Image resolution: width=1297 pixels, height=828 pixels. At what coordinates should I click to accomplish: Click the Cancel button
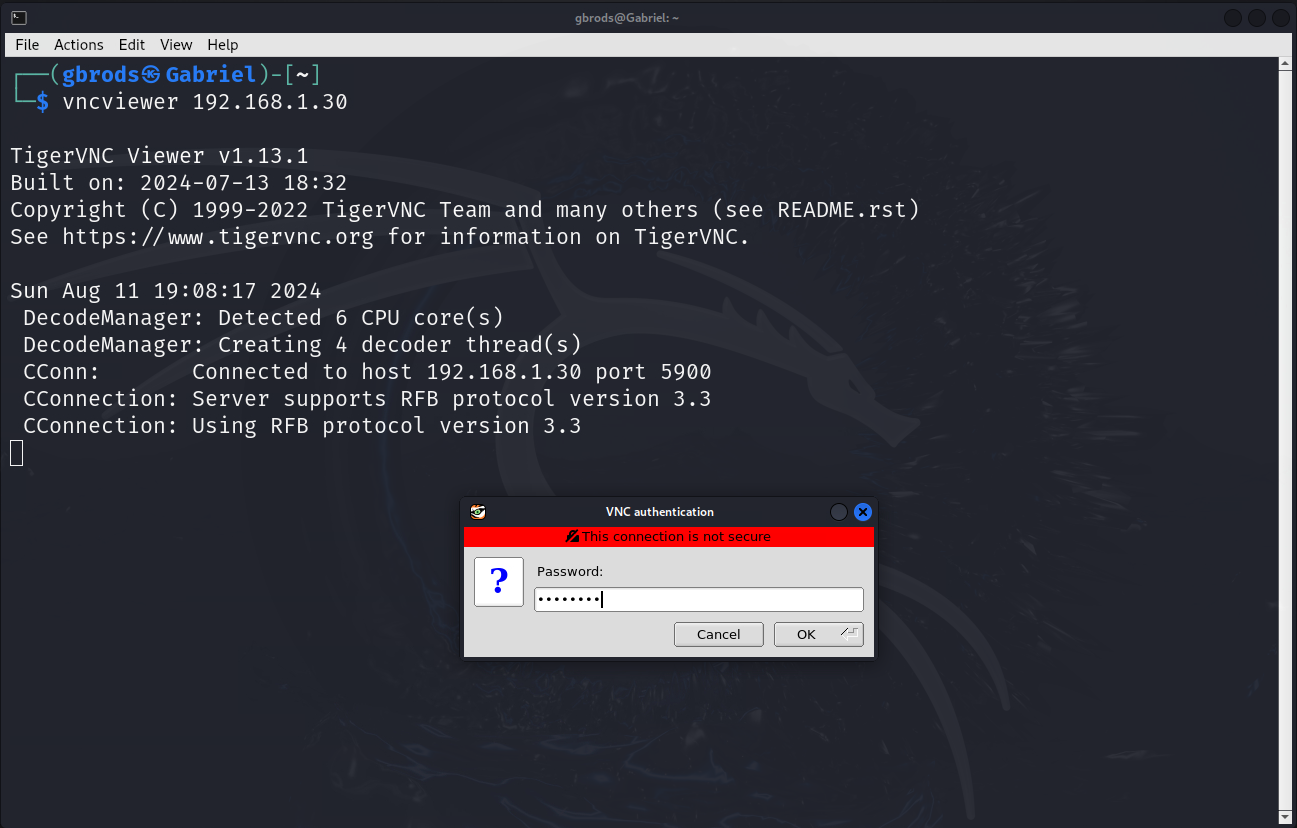pyautogui.click(x=719, y=635)
